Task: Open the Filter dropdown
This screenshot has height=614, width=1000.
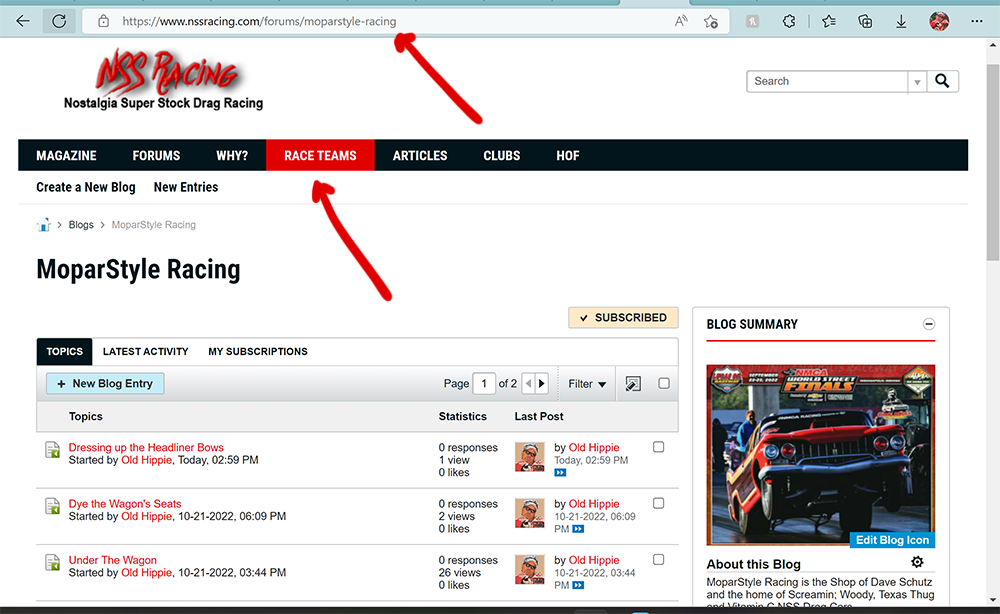Action: click(587, 384)
